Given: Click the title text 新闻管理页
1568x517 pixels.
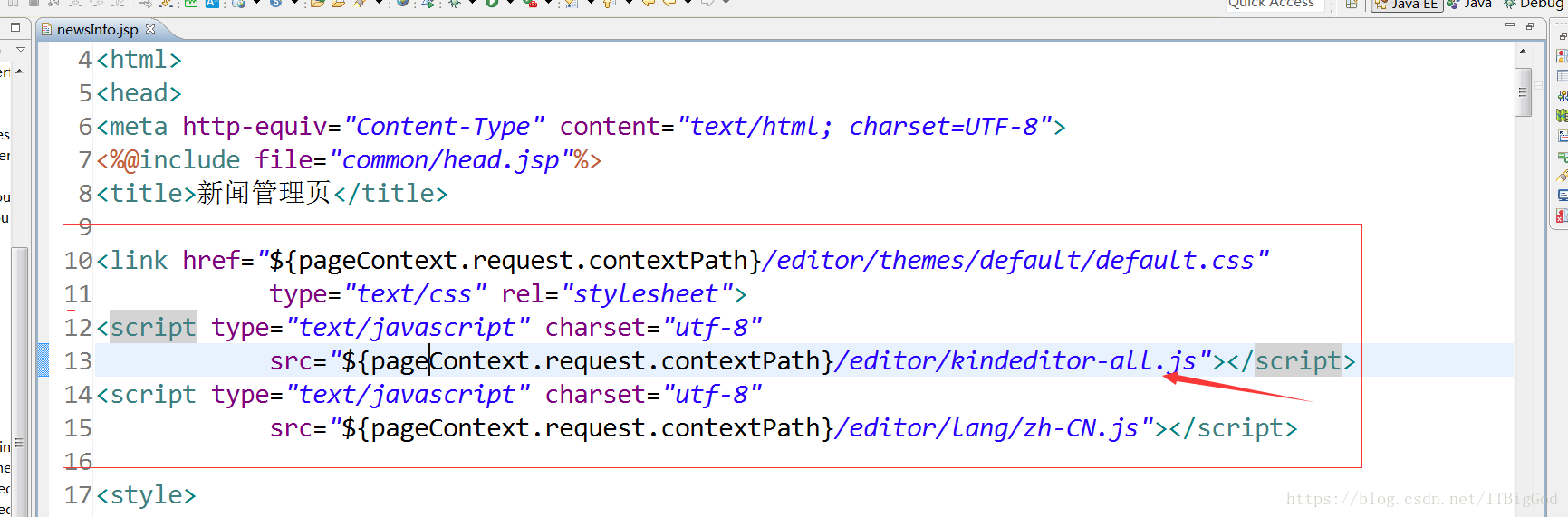Looking at the screenshot, I should (x=265, y=193).
